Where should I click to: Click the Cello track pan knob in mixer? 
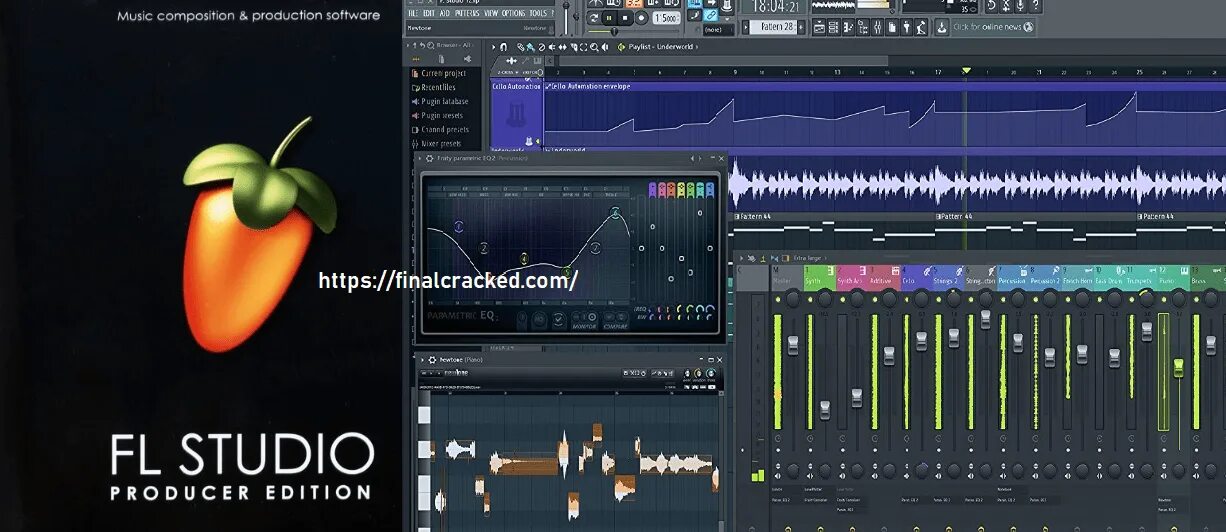point(921,299)
